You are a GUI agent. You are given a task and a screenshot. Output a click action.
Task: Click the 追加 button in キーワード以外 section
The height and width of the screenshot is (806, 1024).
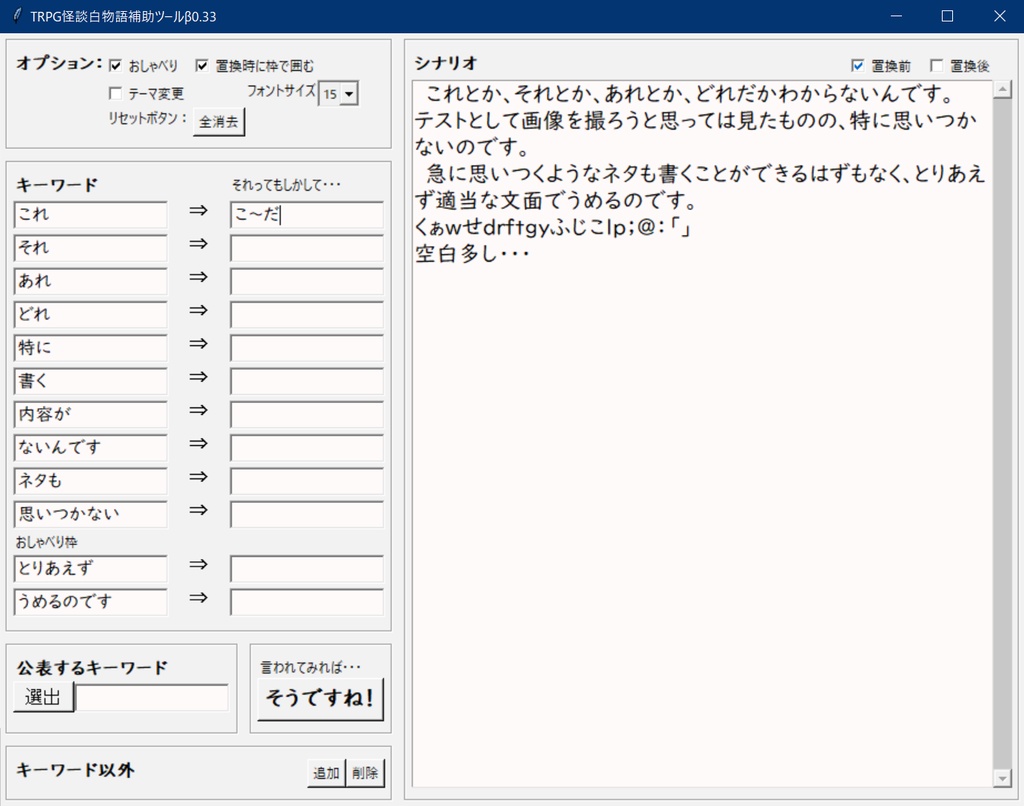pyautogui.click(x=324, y=772)
